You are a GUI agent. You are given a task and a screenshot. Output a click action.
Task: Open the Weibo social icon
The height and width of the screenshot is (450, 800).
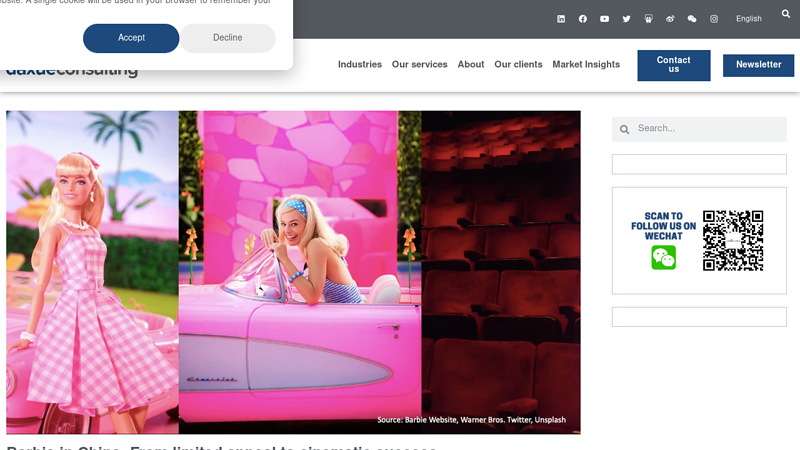click(x=670, y=19)
